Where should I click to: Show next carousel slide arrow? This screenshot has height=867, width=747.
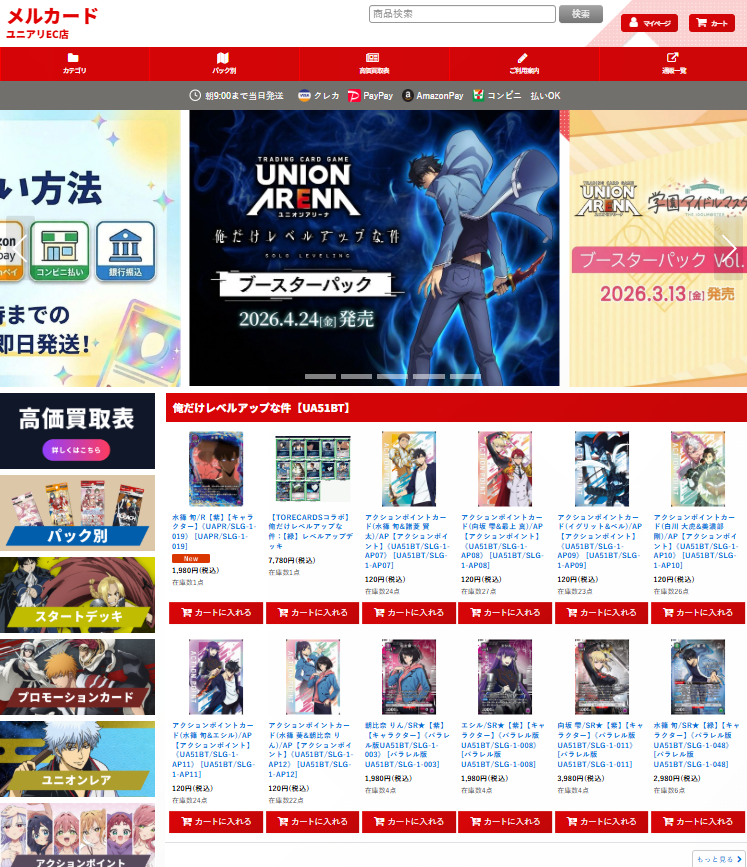coord(728,247)
